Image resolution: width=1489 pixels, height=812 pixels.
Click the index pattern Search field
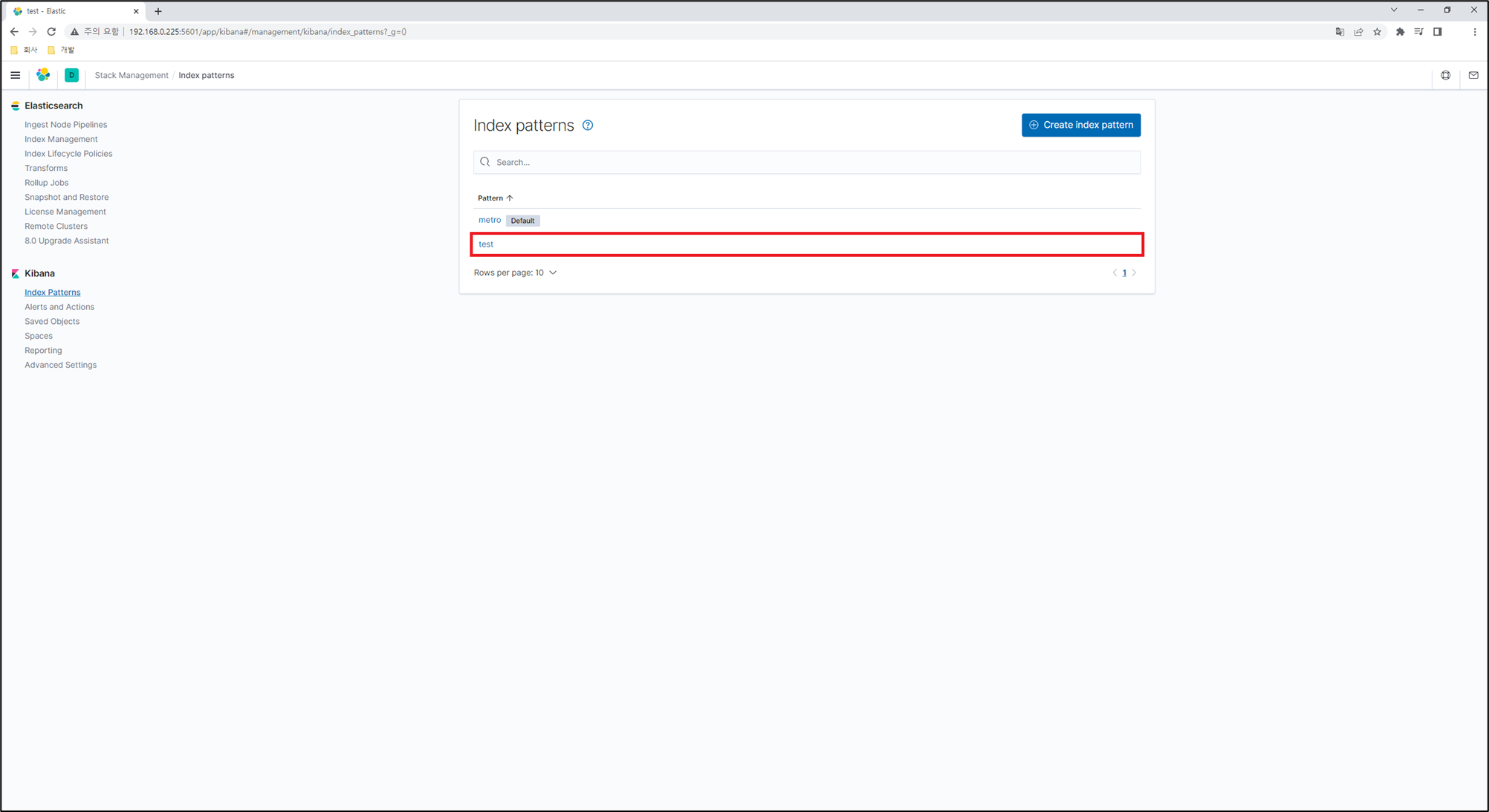tap(807, 162)
